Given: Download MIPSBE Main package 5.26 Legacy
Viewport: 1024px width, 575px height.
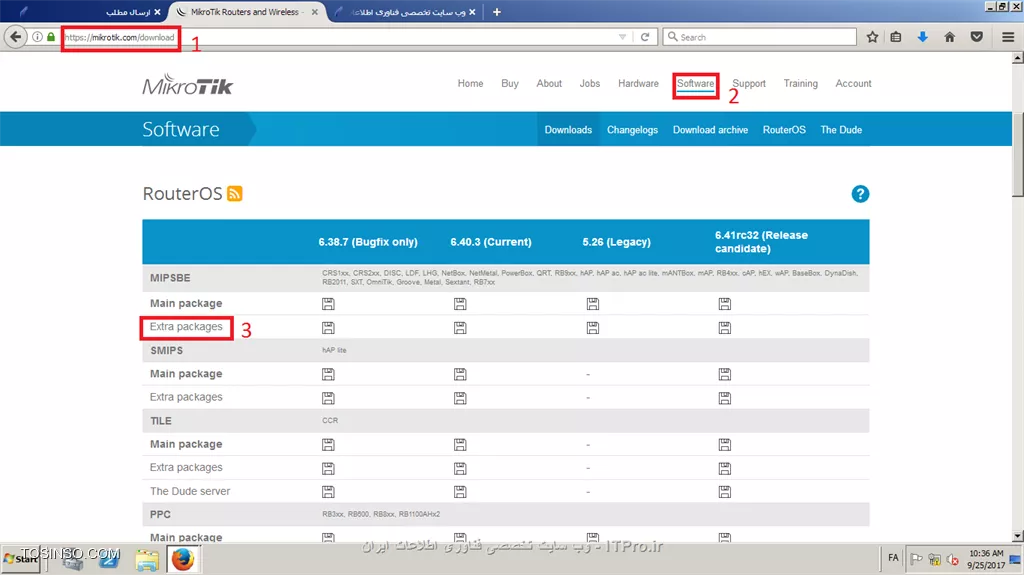Looking at the screenshot, I should pyautogui.click(x=592, y=304).
